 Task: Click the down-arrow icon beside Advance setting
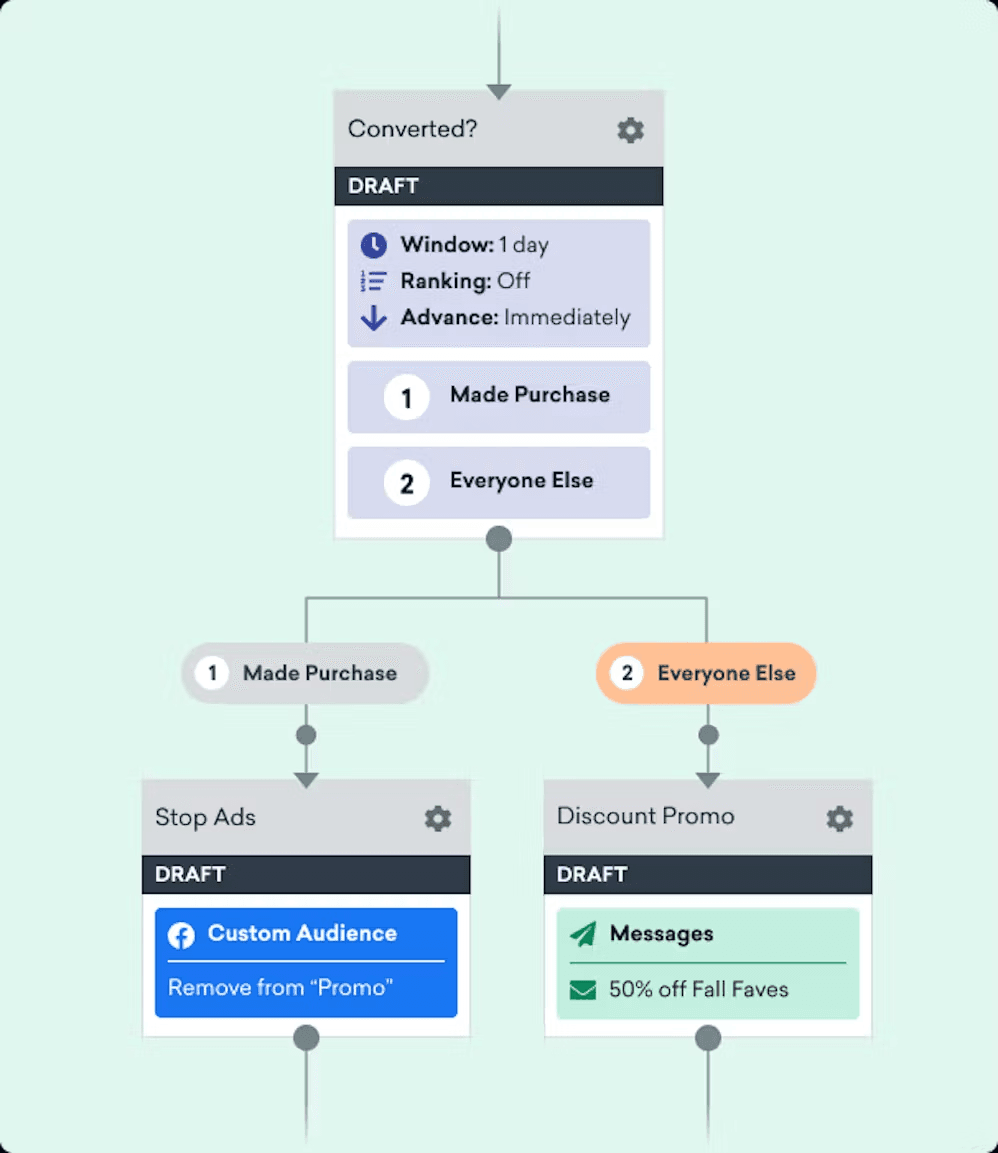point(374,318)
